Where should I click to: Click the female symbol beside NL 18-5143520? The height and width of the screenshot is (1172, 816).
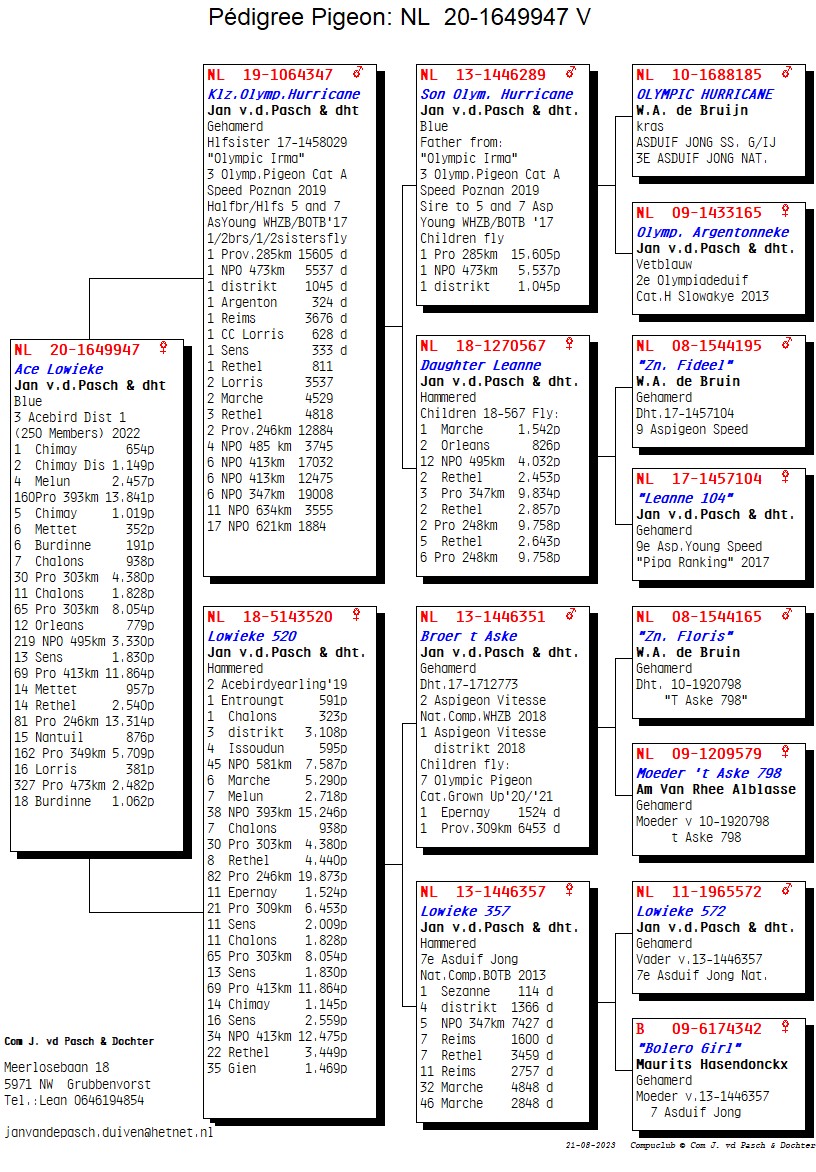point(358,616)
